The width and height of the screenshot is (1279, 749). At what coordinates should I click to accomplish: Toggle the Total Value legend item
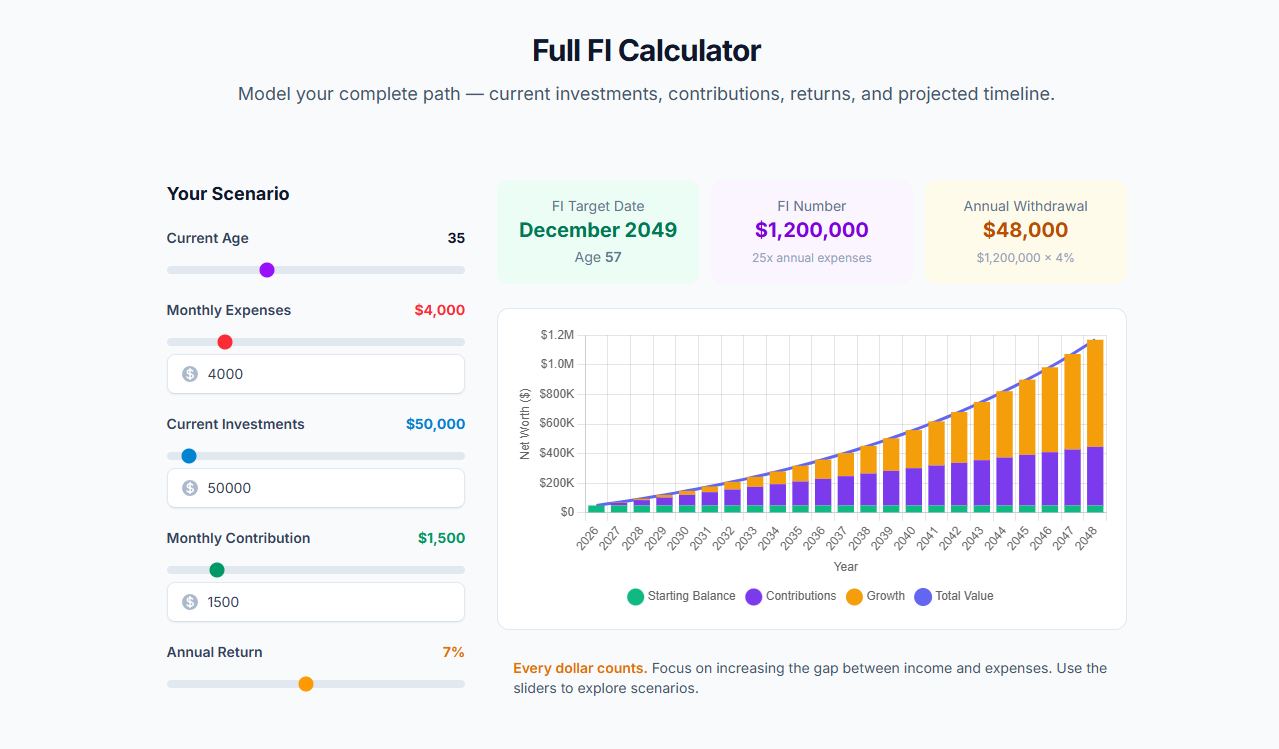[954, 596]
